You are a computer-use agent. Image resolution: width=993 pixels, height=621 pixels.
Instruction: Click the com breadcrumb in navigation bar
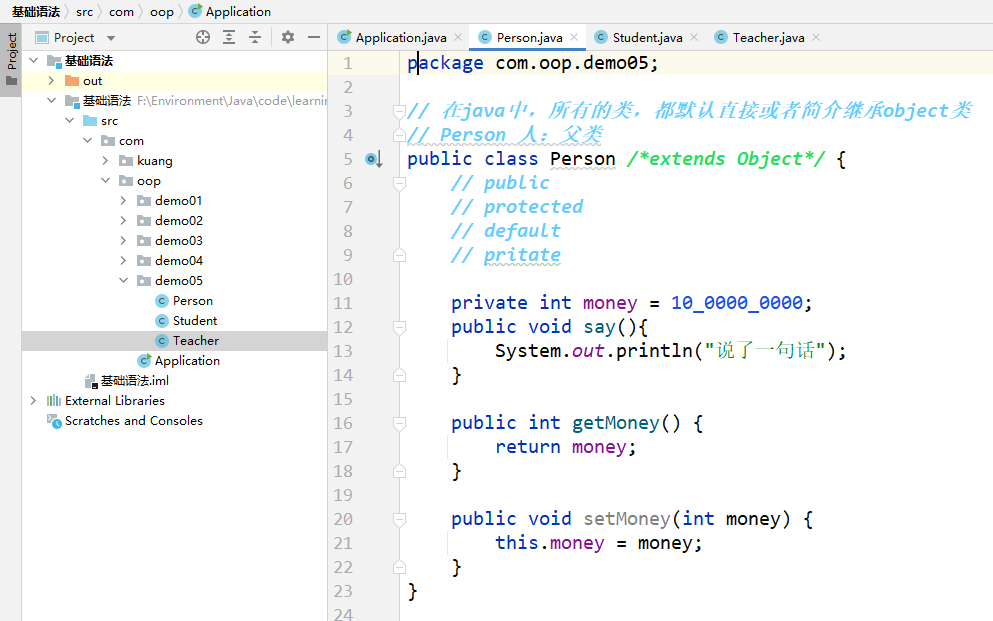point(121,11)
